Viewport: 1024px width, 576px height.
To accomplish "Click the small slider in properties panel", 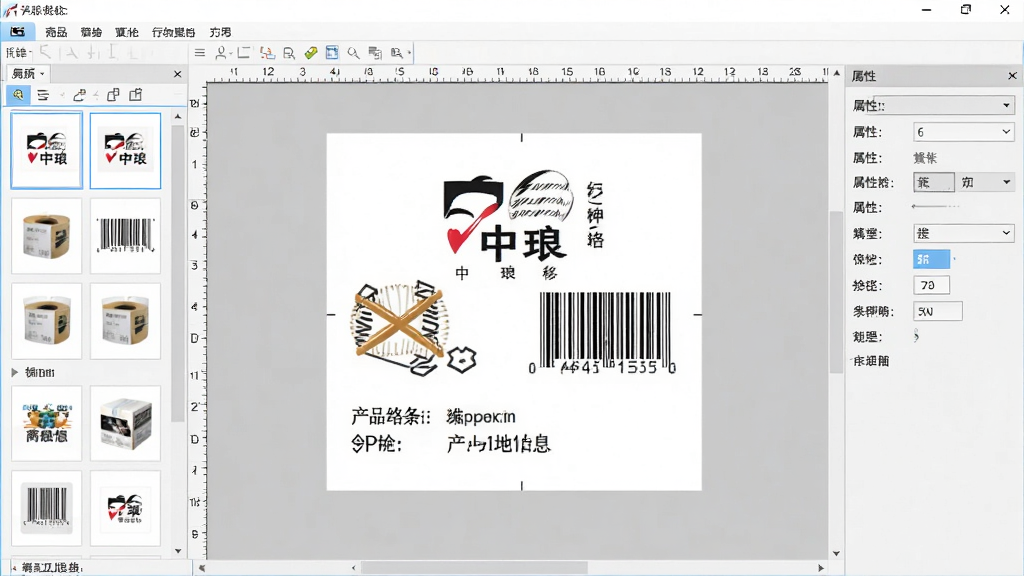I will point(936,206).
